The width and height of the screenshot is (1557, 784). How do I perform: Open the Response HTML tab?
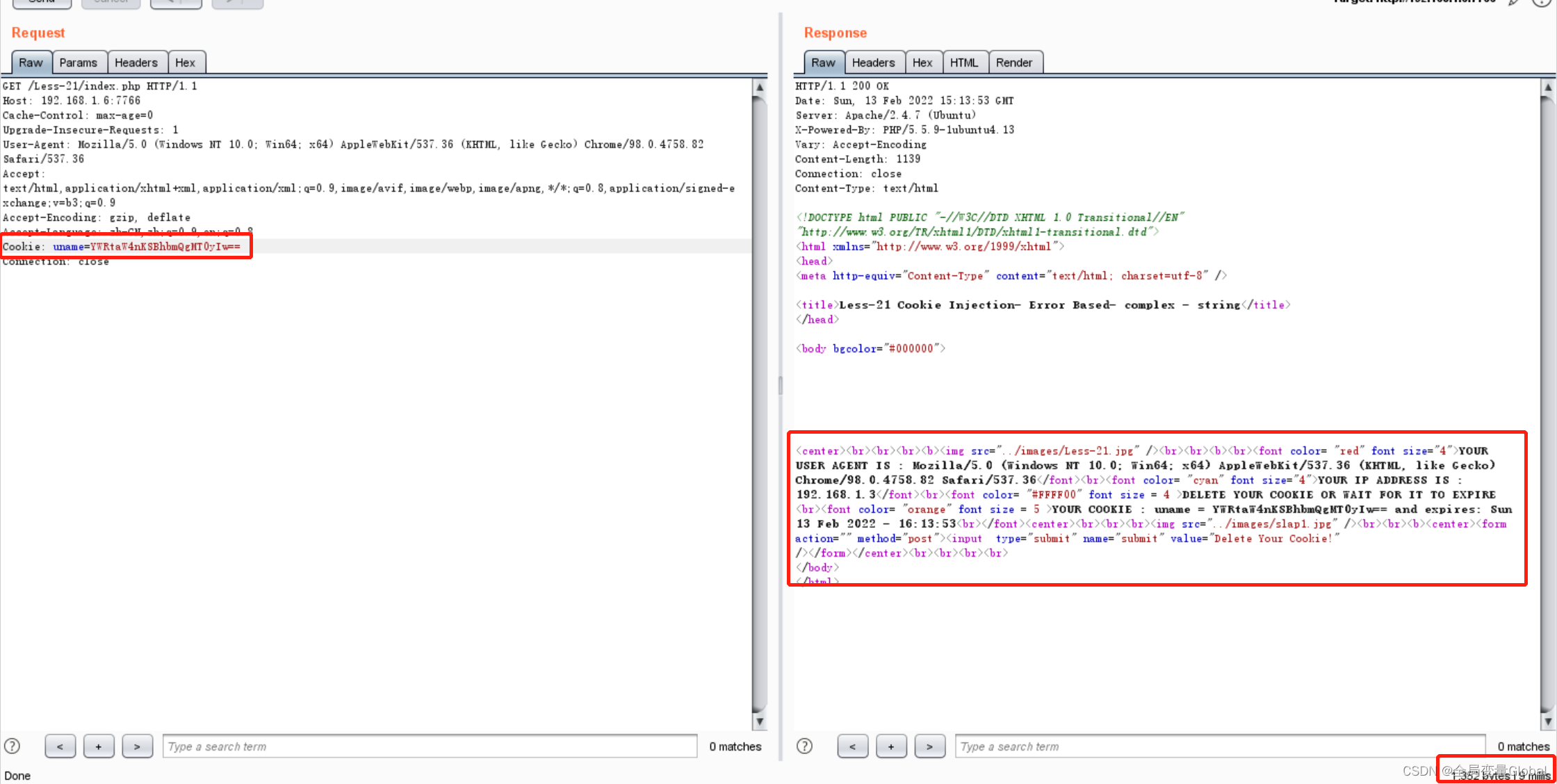tap(964, 63)
